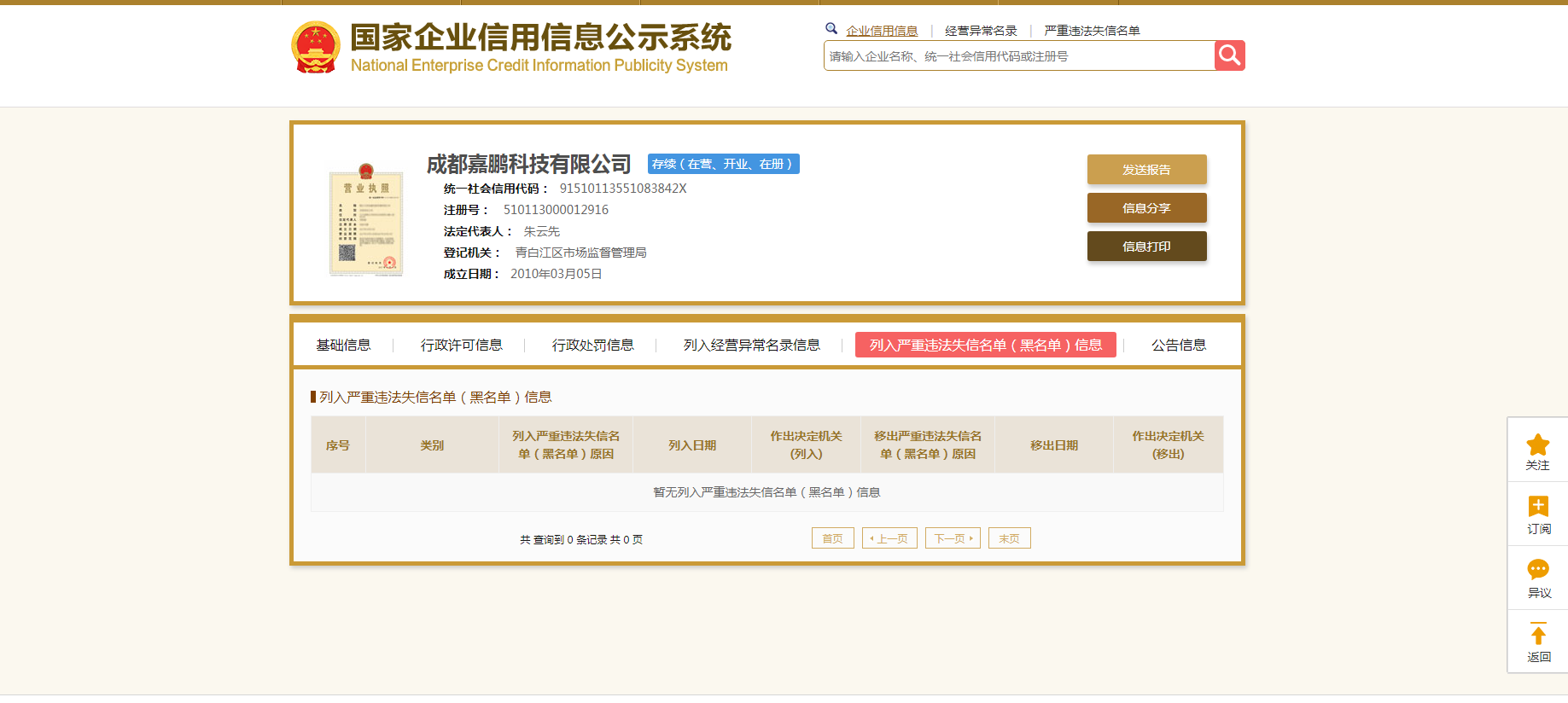
Task: Click the registration authority 青白江区市场监督管理局
Action: [580, 253]
